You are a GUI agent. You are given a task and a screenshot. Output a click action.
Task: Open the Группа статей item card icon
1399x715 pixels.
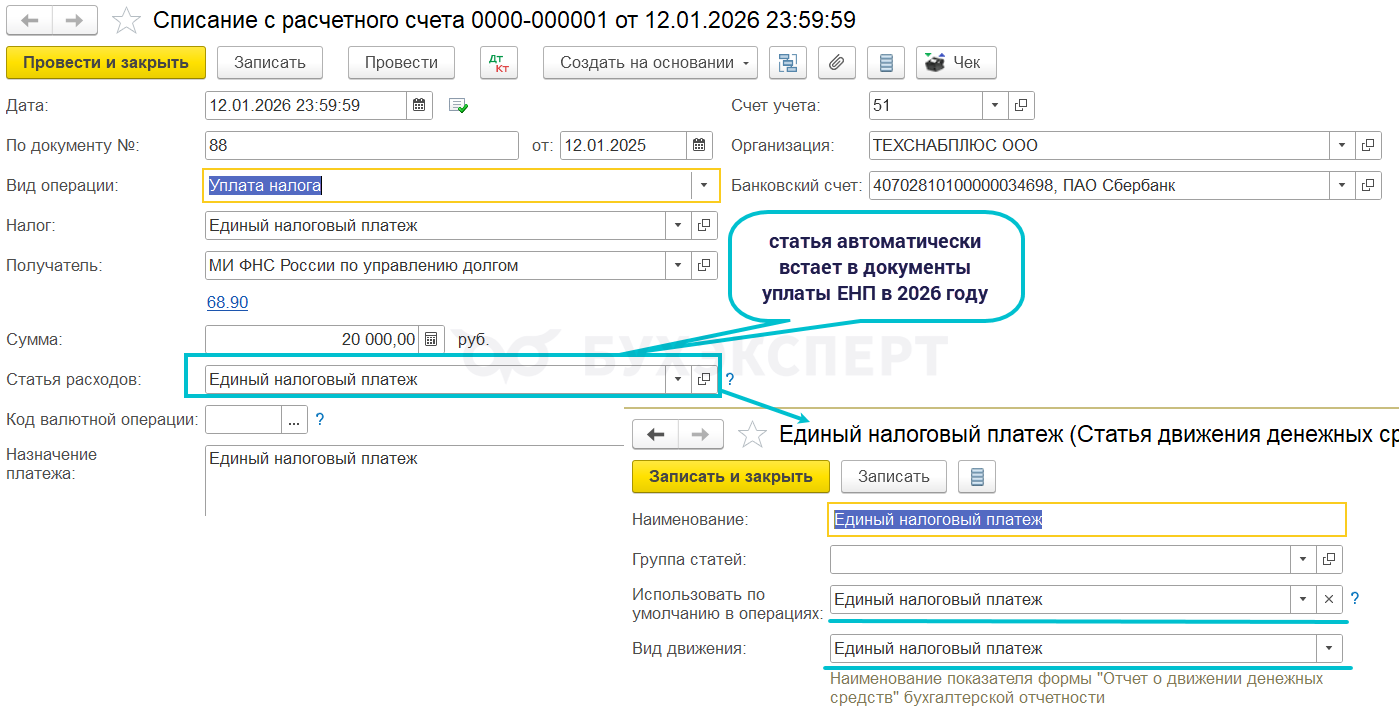(x=1329, y=559)
